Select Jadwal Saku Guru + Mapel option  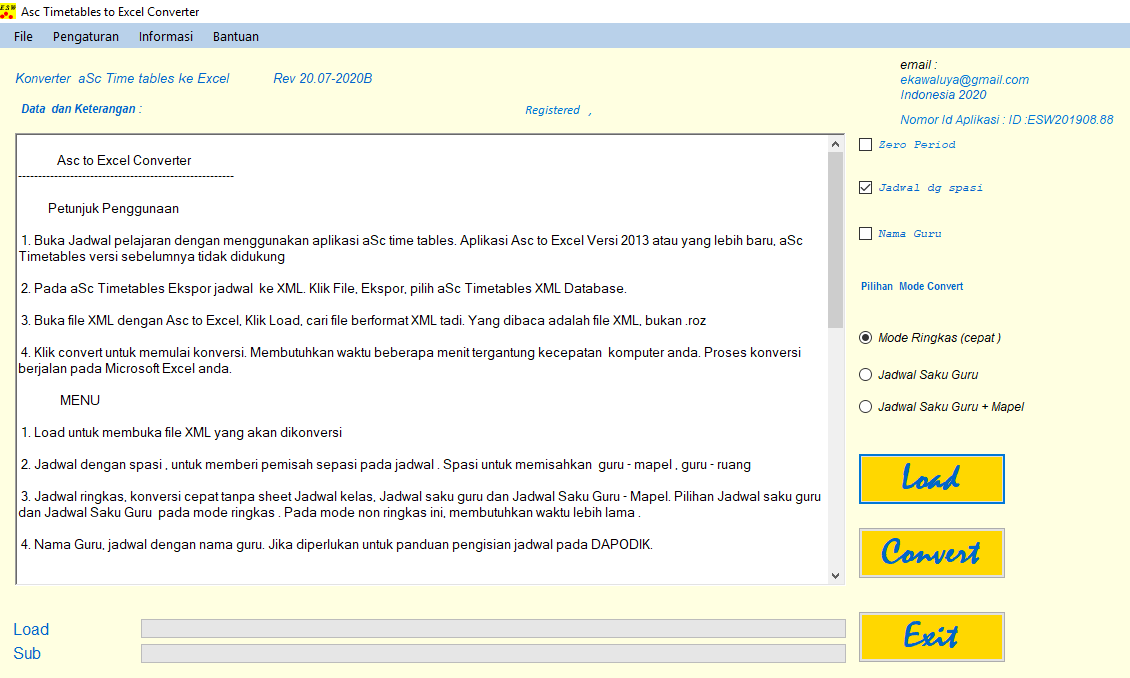(866, 407)
